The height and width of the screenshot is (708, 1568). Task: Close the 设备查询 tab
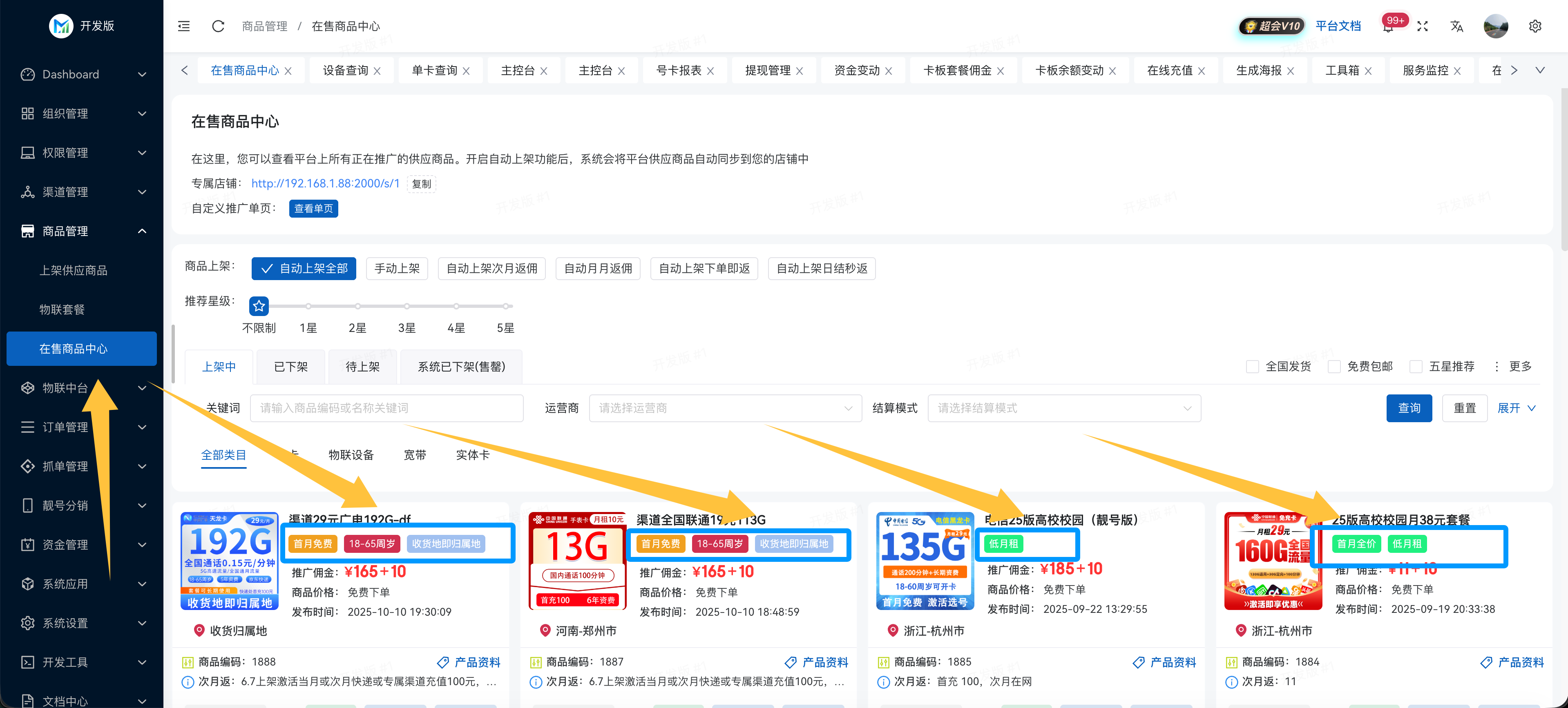[x=377, y=71]
